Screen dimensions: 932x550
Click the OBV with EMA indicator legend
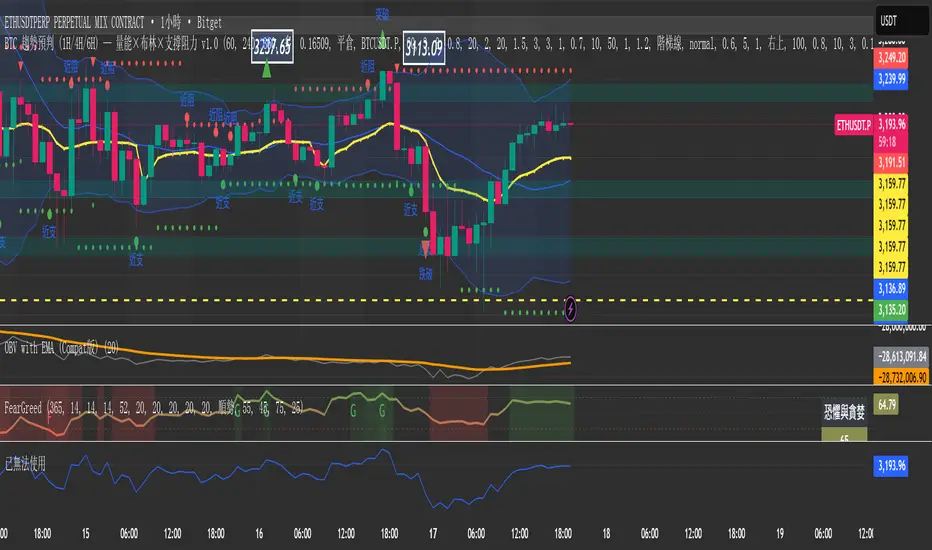click(x=61, y=348)
